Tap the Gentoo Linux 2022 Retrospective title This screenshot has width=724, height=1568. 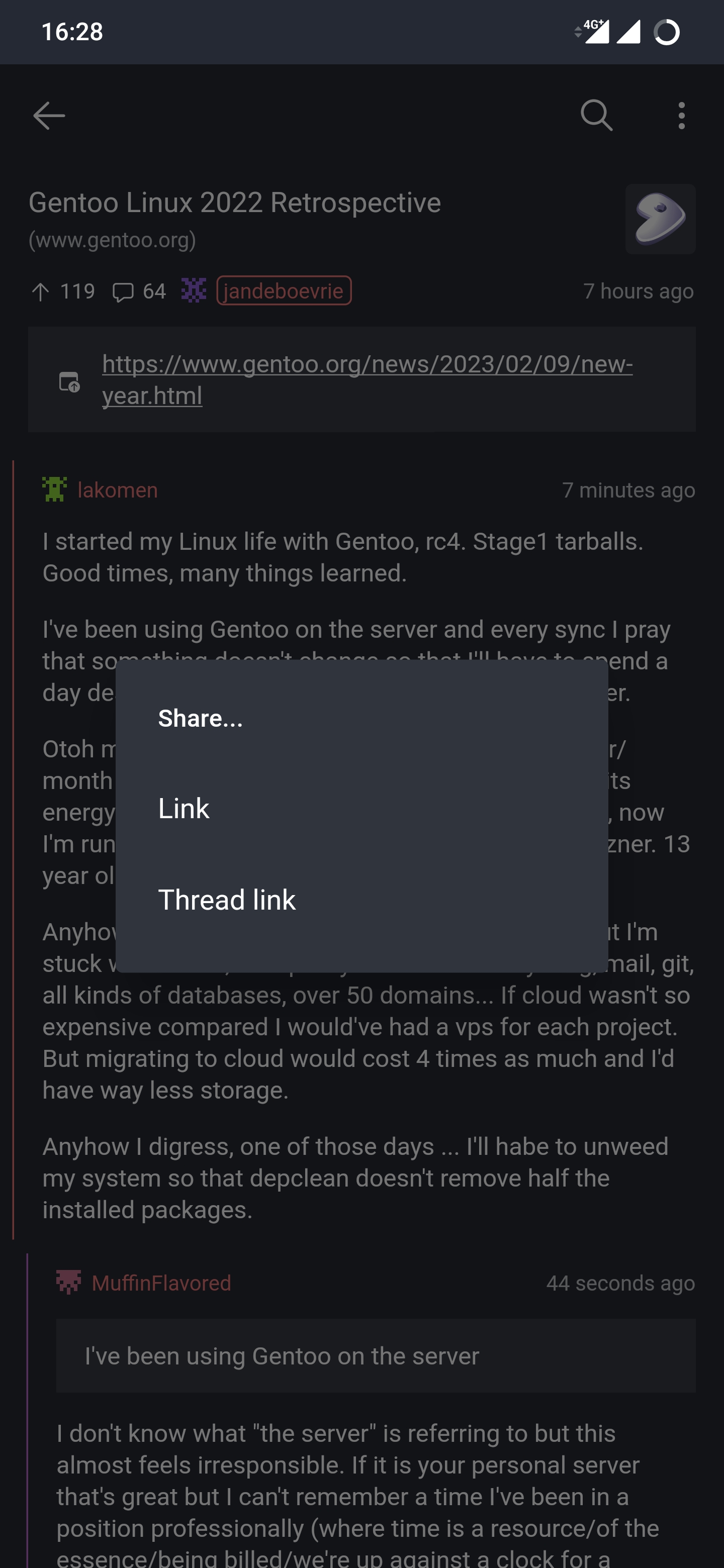(234, 203)
